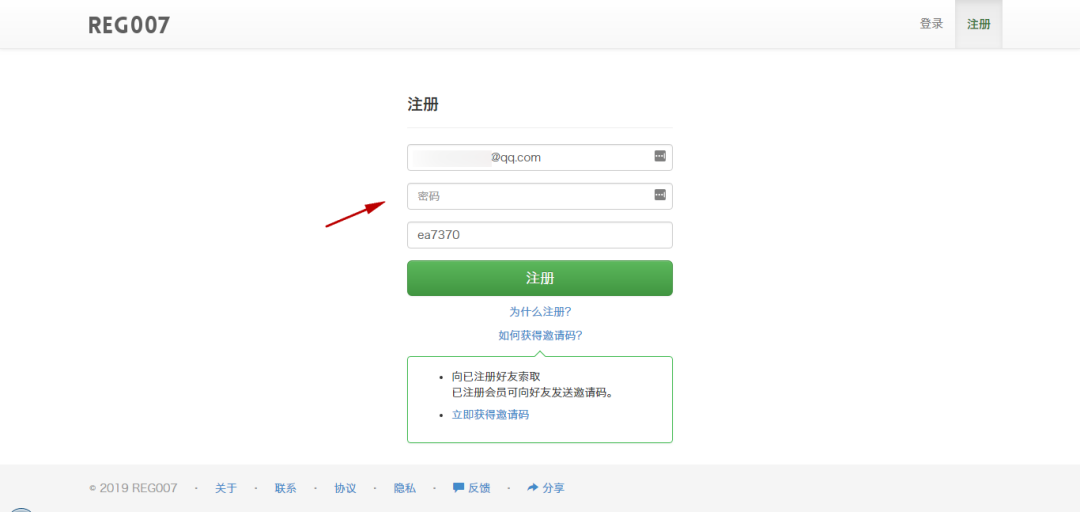Open the 登录 login tab
This screenshot has width=1080, height=512.
(931, 24)
